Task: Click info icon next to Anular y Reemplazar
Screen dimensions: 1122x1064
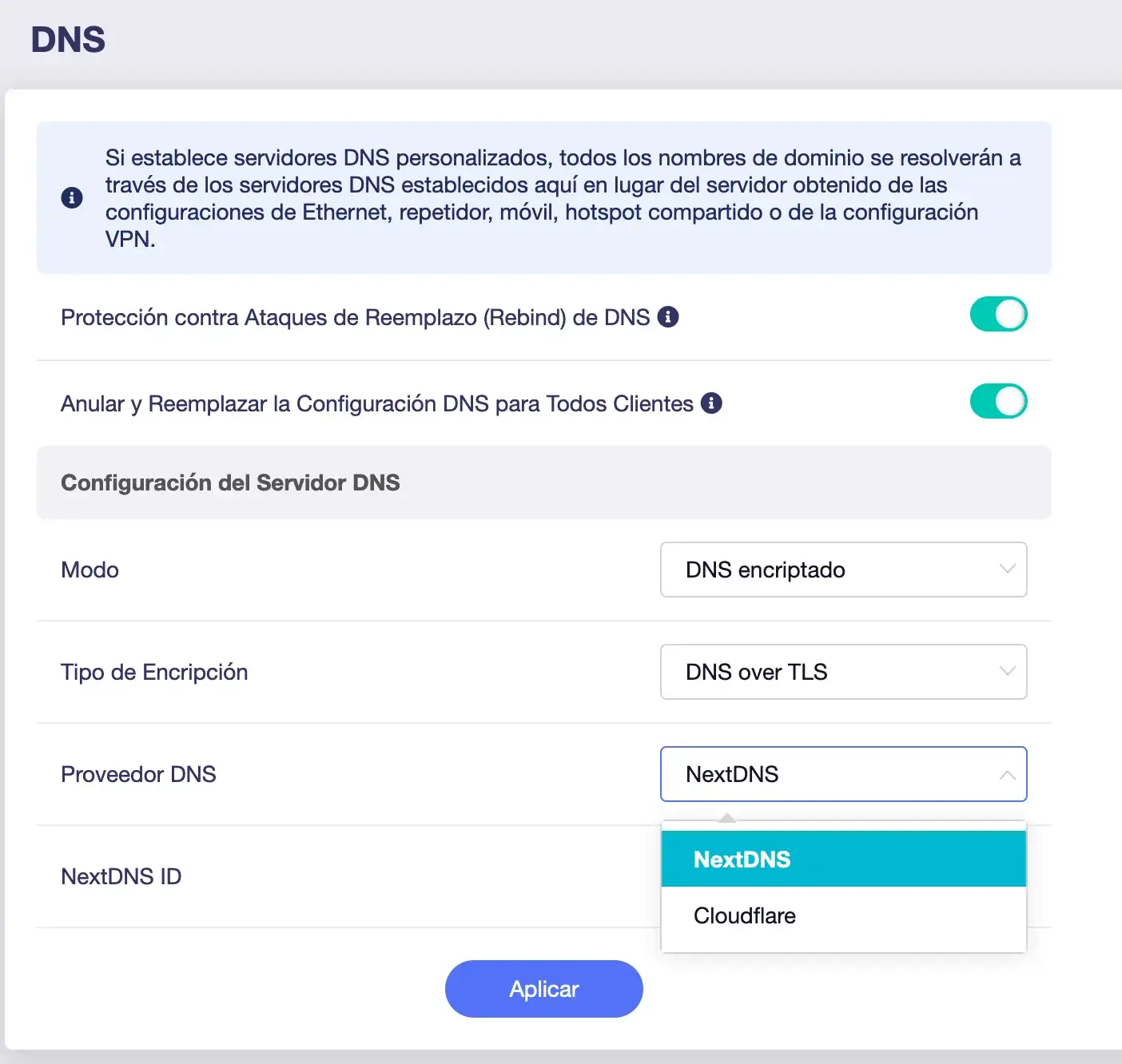Action: (x=711, y=403)
